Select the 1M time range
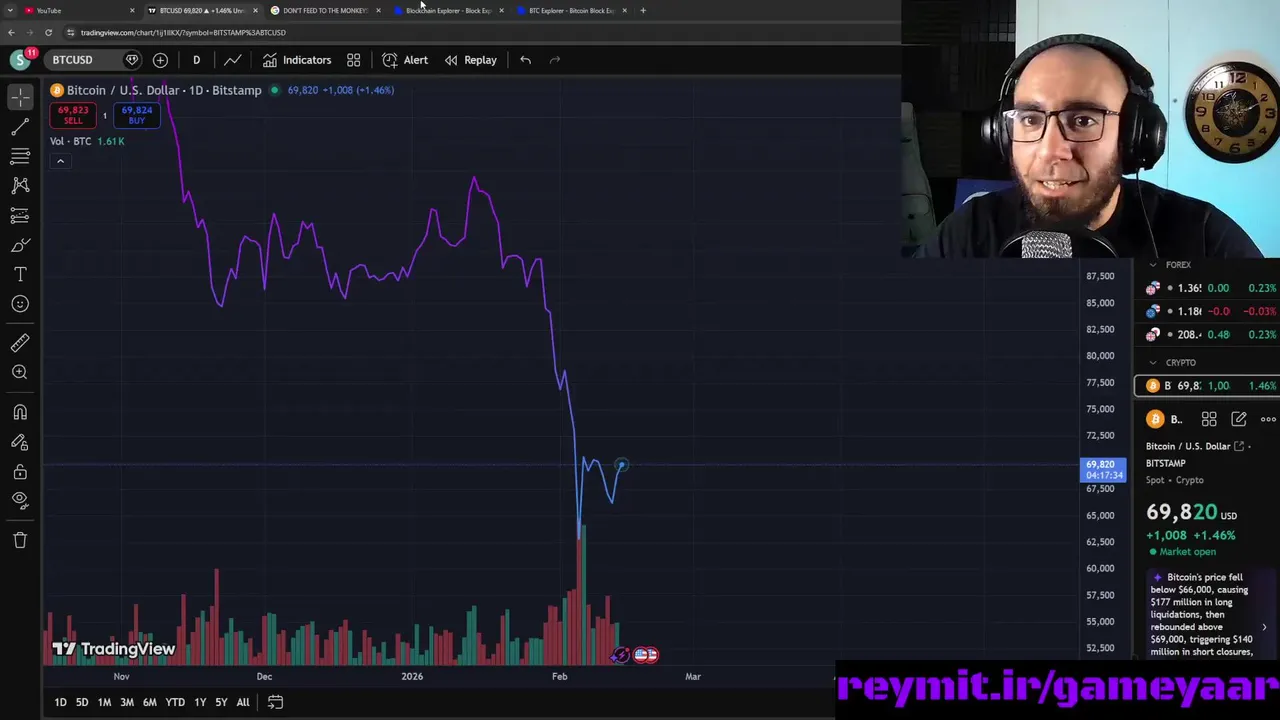The image size is (1280, 720). tap(104, 702)
